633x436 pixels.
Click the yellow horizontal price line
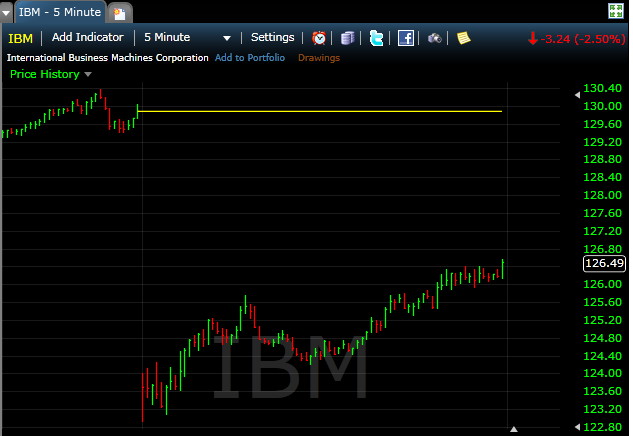click(x=320, y=111)
